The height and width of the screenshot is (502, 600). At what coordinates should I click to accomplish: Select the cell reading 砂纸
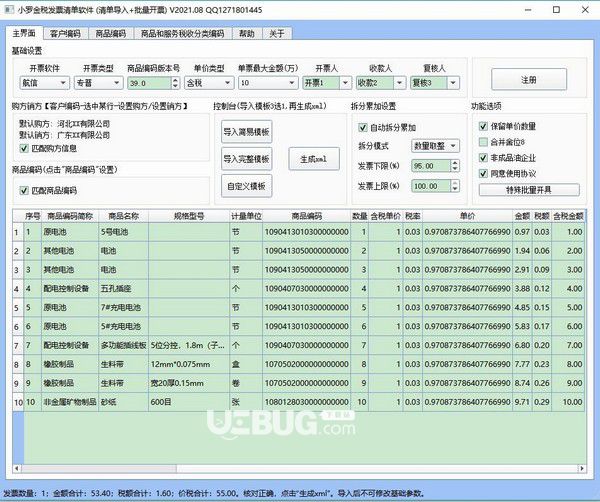click(x=124, y=402)
